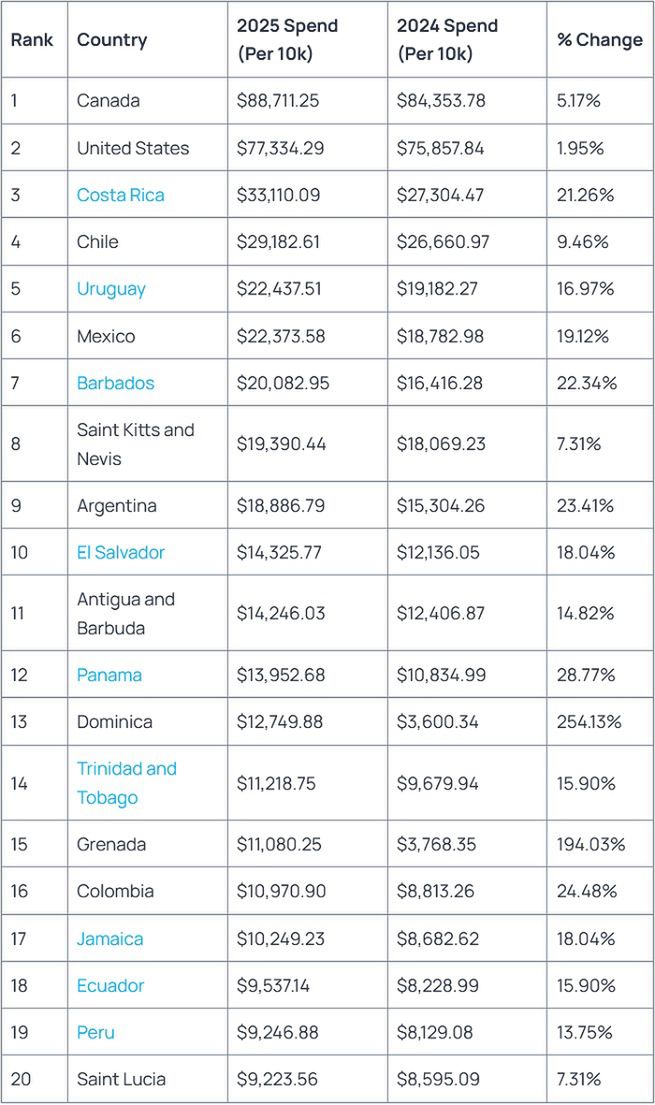This screenshot has width=655, height=1105.
Task: Open the Costa Rica country link
Action: click(120, 195)
